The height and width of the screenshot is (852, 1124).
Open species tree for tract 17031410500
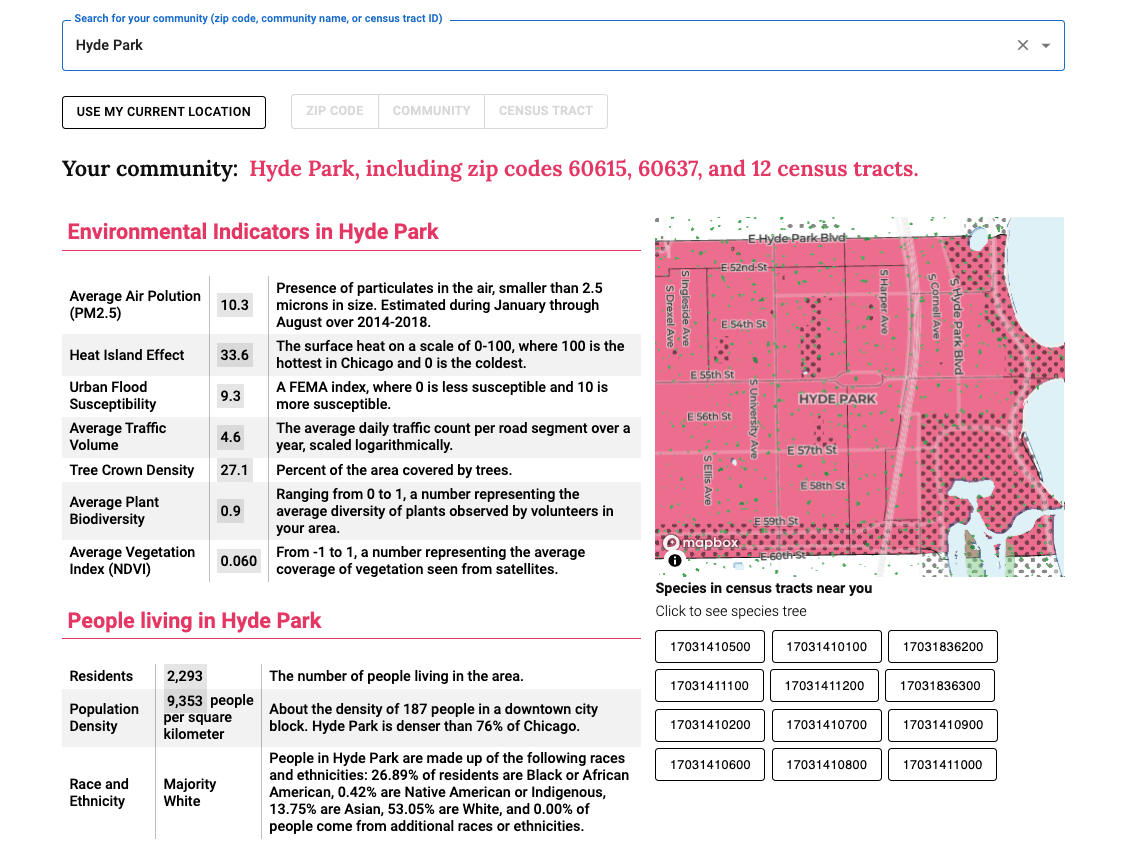coord(710,646)
